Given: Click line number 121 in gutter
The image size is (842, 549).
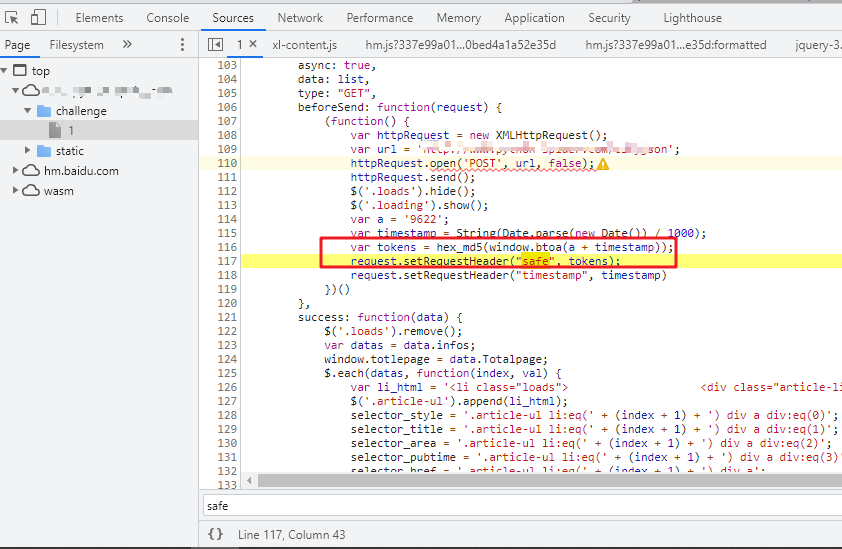Looking at the screenshot, I should click(227, 317).
